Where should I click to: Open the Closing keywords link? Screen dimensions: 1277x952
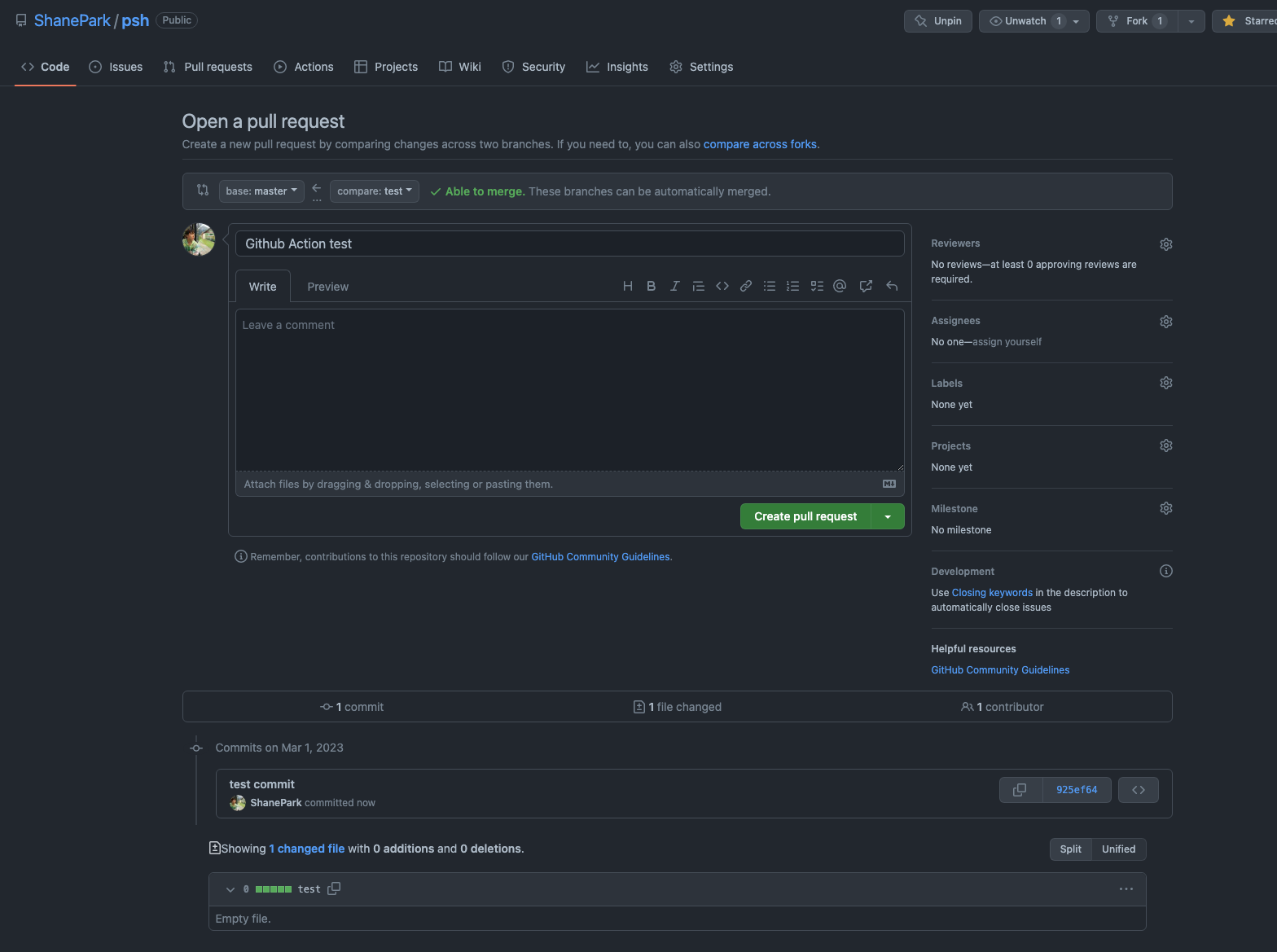992,593
